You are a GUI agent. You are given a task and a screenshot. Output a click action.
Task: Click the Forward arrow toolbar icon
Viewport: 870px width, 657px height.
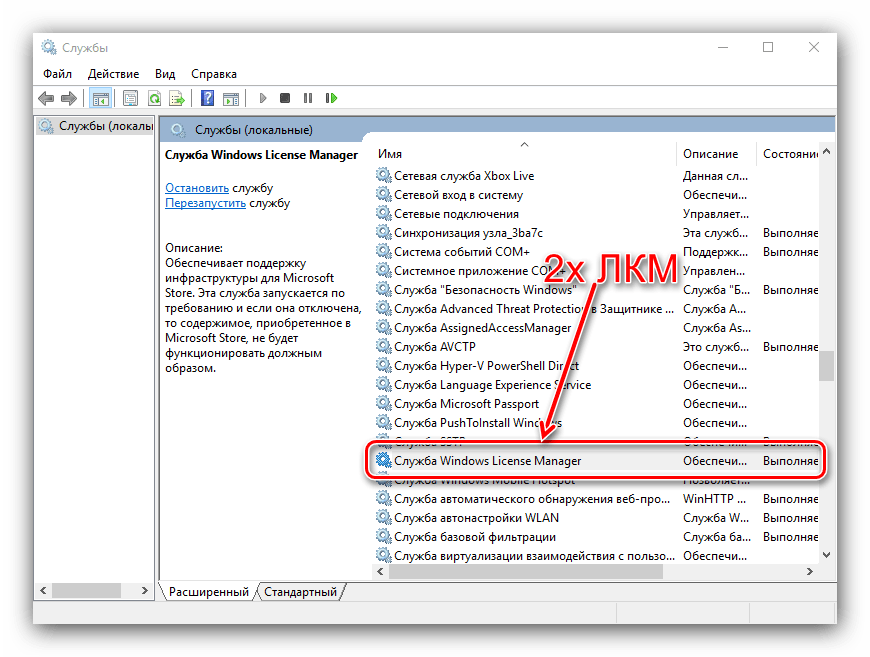coord(69,98)
